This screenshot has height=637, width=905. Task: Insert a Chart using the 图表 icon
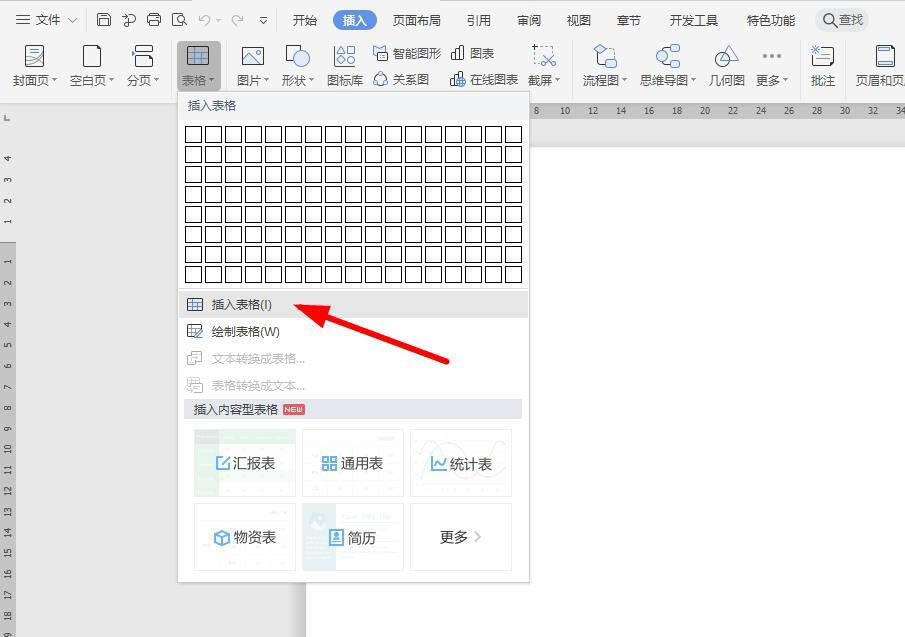pos(472,53)
